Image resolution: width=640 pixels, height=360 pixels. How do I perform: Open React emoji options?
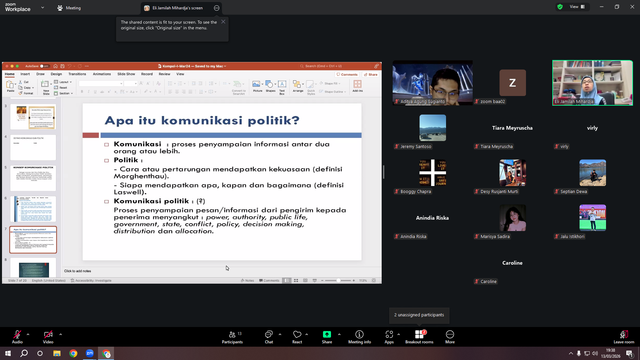(297, 336)
